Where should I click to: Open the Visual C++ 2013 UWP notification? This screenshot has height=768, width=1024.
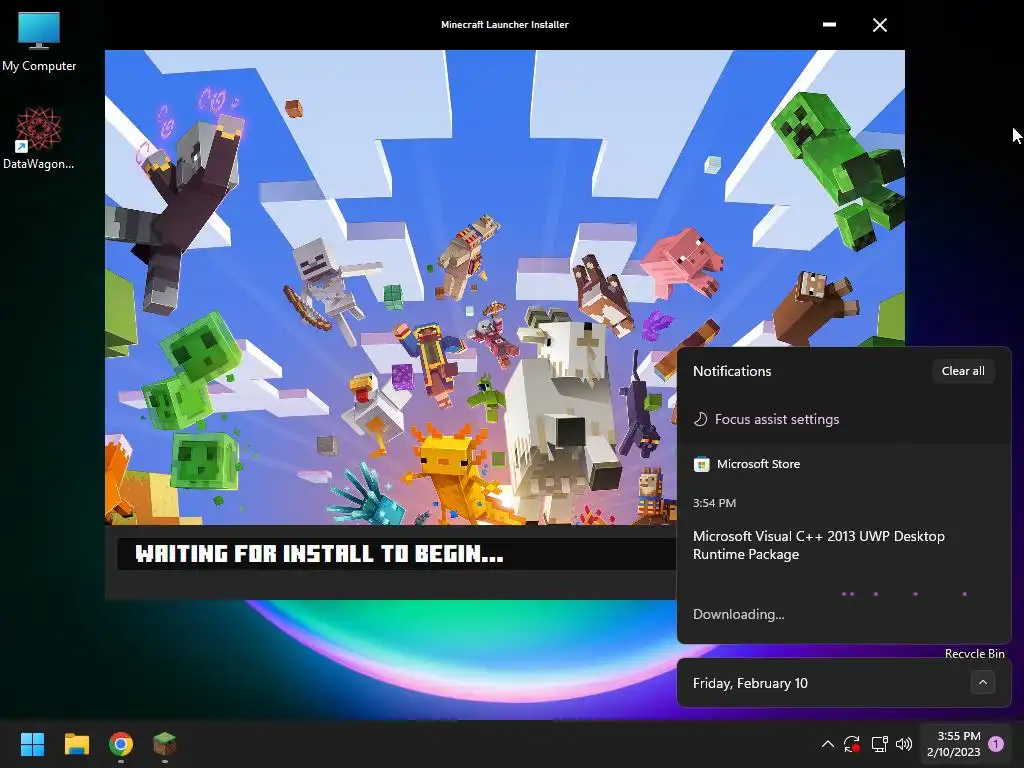tap(819, 545)
